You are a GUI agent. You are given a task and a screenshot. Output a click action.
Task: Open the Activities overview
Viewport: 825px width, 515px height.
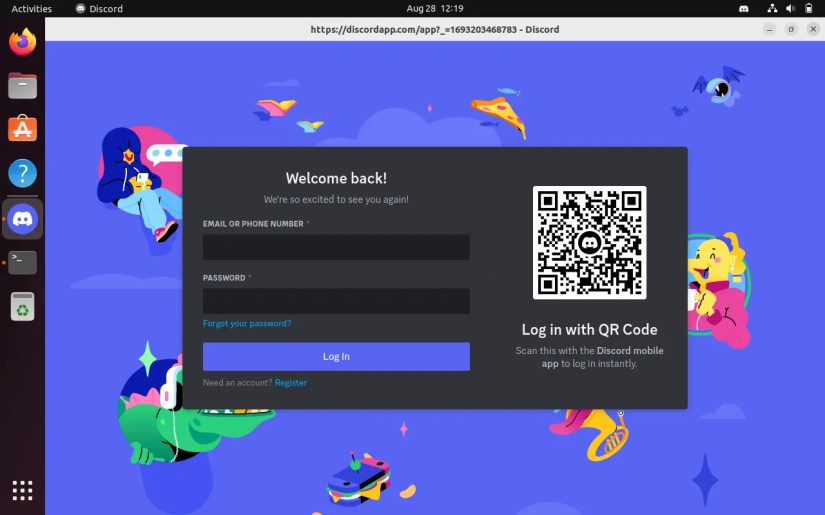pyautogui.click(x=32, y=8)
